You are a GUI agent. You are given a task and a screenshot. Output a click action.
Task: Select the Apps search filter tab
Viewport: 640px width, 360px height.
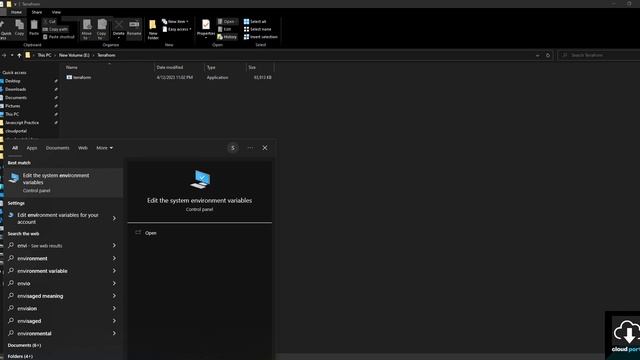(32, 148)
